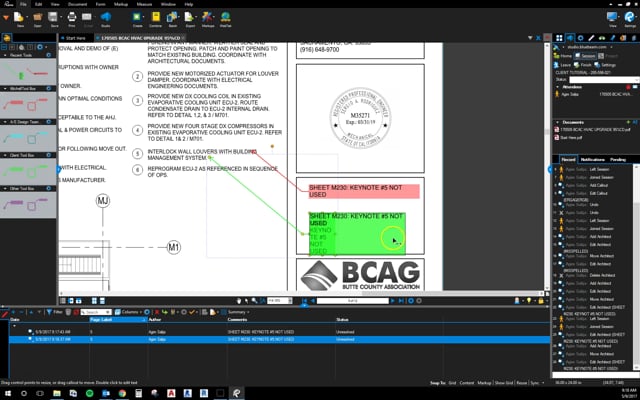Screen dimensions: 640x400
Task: Click the Sessions button in Studio panel
Action: click(585, 56)
